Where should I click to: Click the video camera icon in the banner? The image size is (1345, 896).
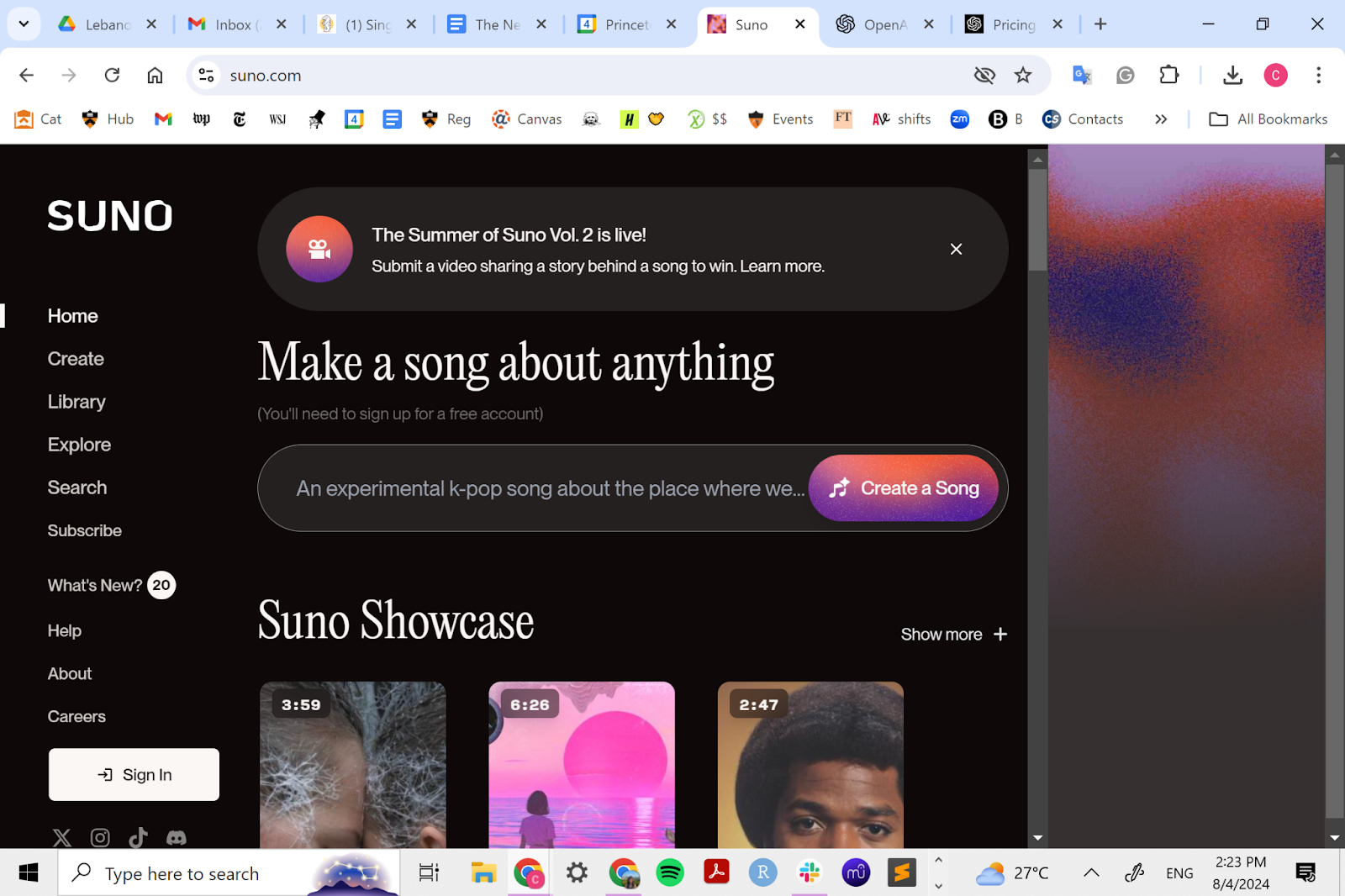tap(319, 249)
